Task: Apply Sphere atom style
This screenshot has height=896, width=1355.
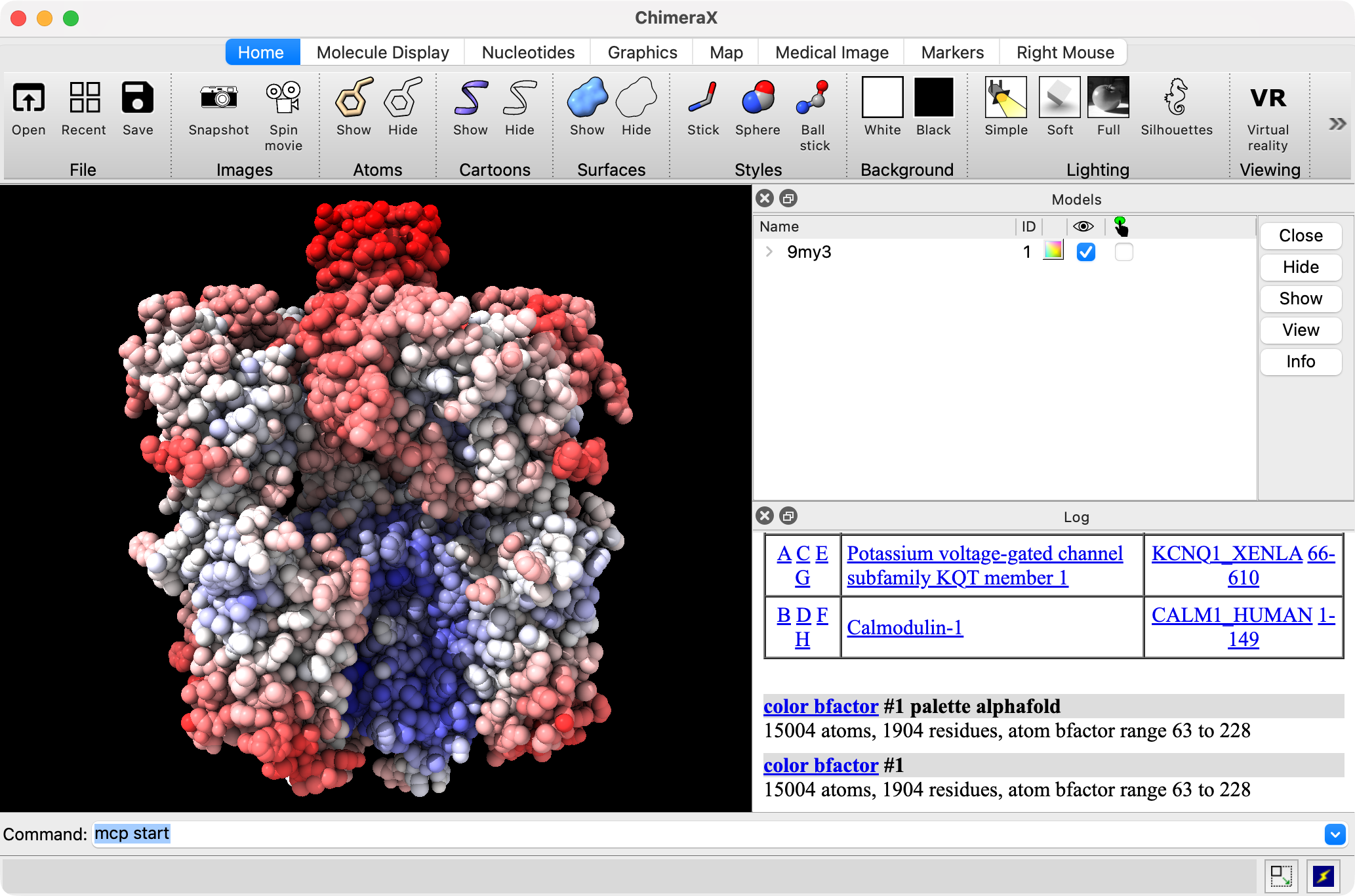Action: coord(758,98)
